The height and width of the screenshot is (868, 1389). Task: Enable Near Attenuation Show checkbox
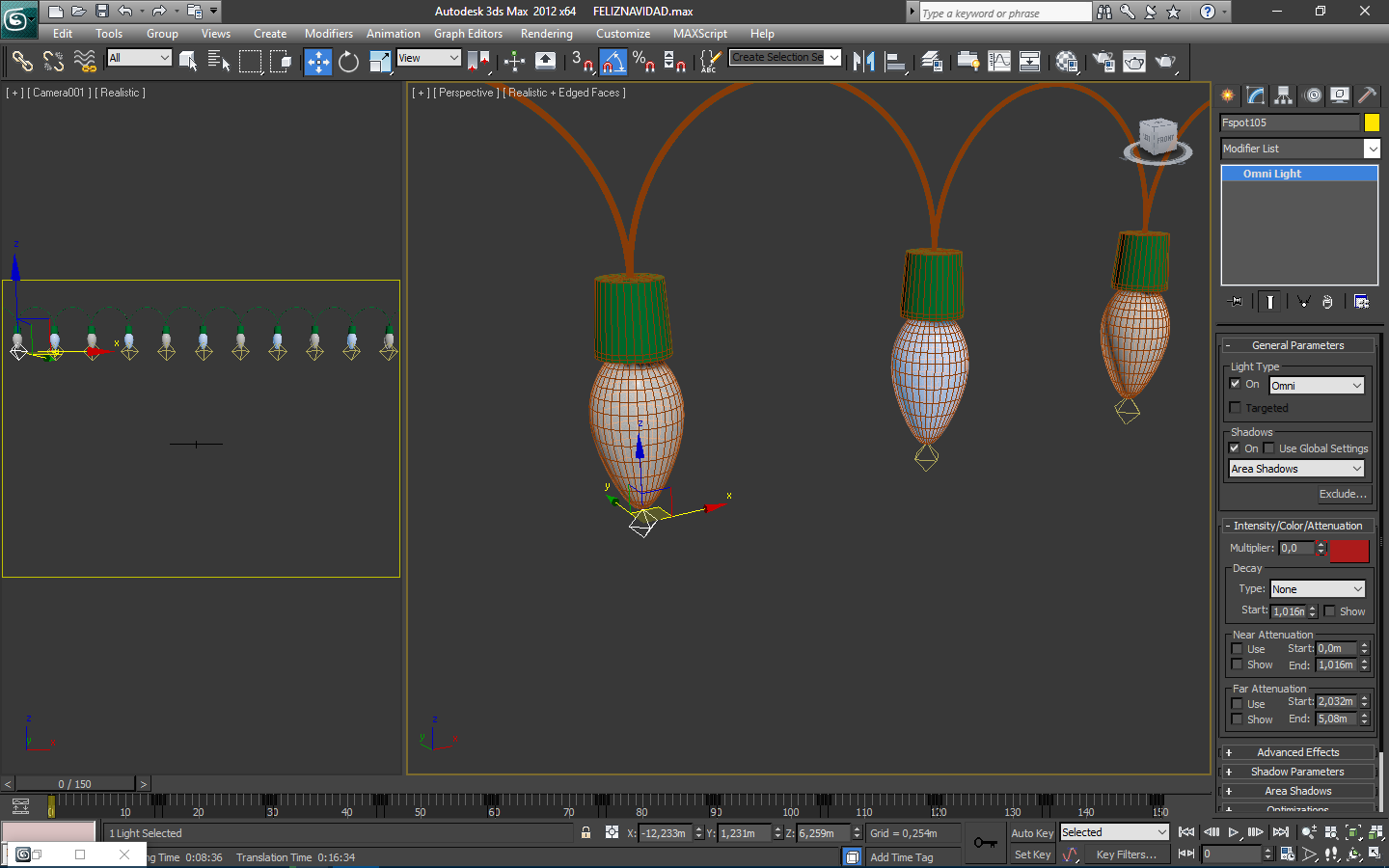(x=1238, y=665)
